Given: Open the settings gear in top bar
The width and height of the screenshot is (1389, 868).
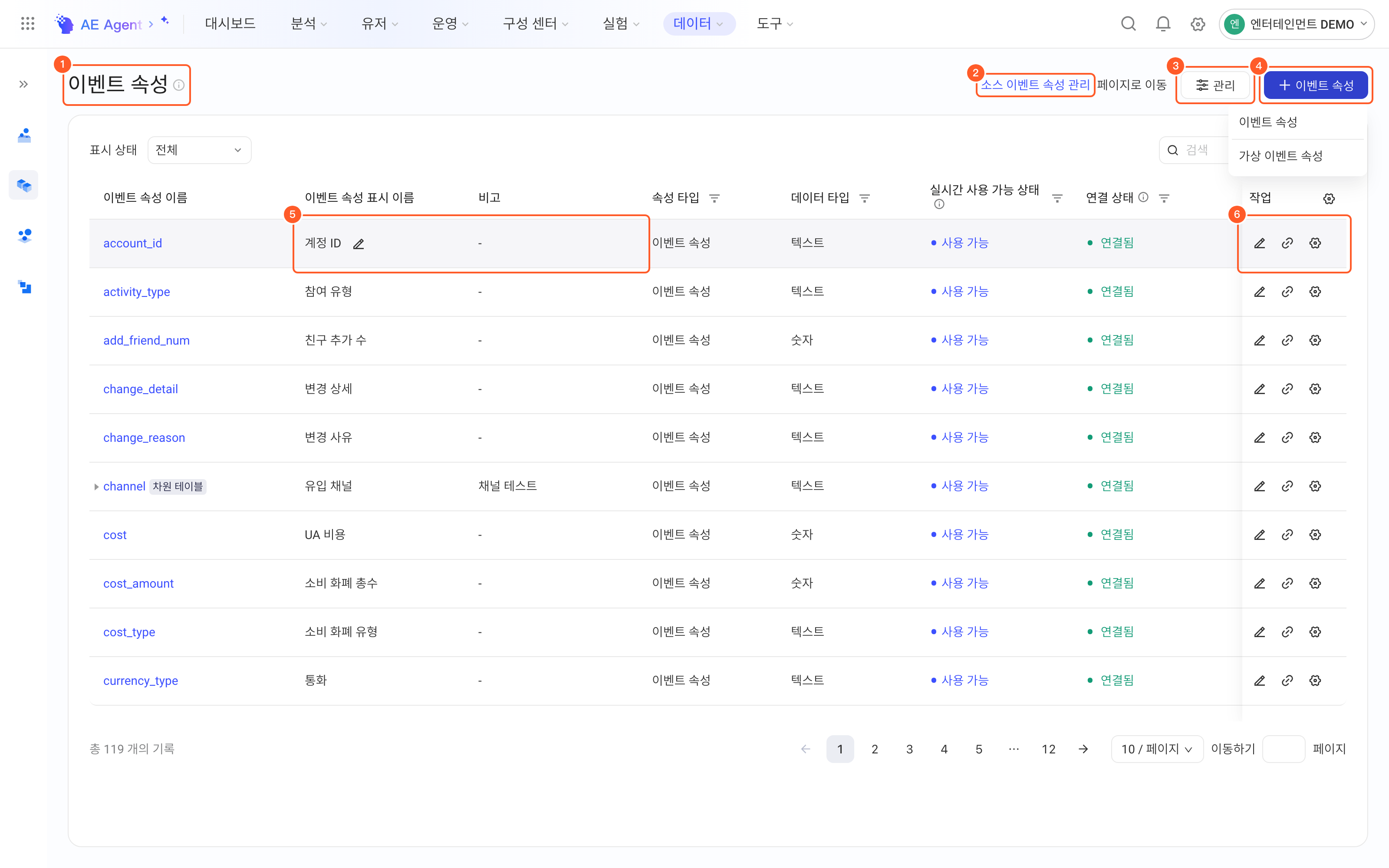Looking at the screenshot, I should [x=1197, y=24].
